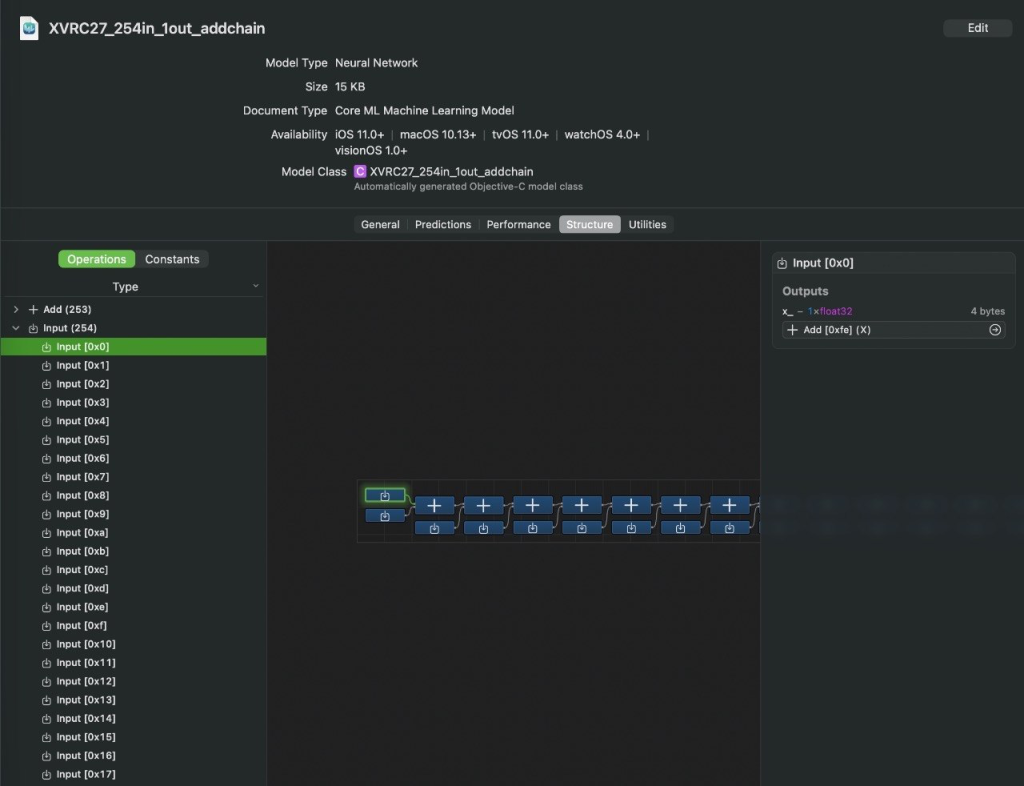Expand the Add (253) group
Image resolution: width=1024 pixels, height=786 pixels.
tap(16, 309)
